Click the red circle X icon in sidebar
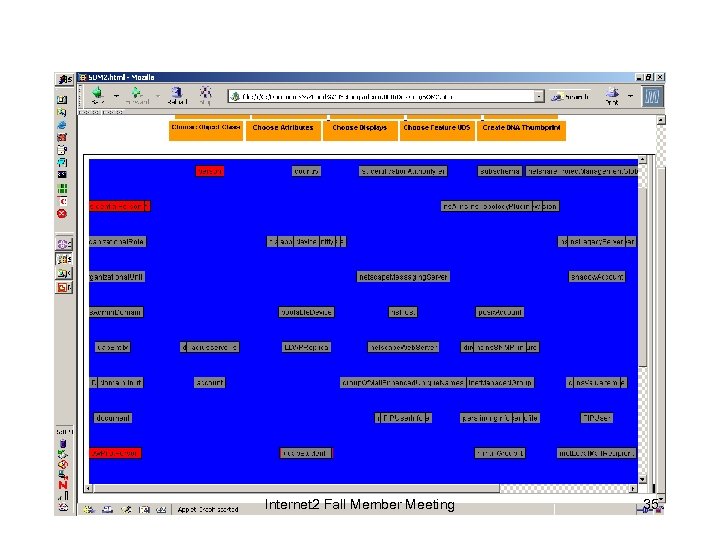Screen dimensions: 720x540 tap(62, 214)
